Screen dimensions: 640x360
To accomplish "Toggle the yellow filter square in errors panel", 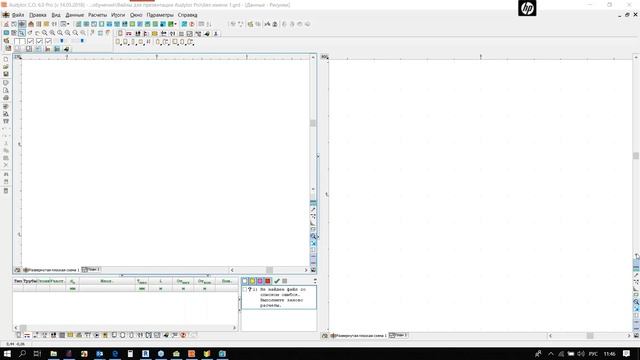I will point(252,281).
